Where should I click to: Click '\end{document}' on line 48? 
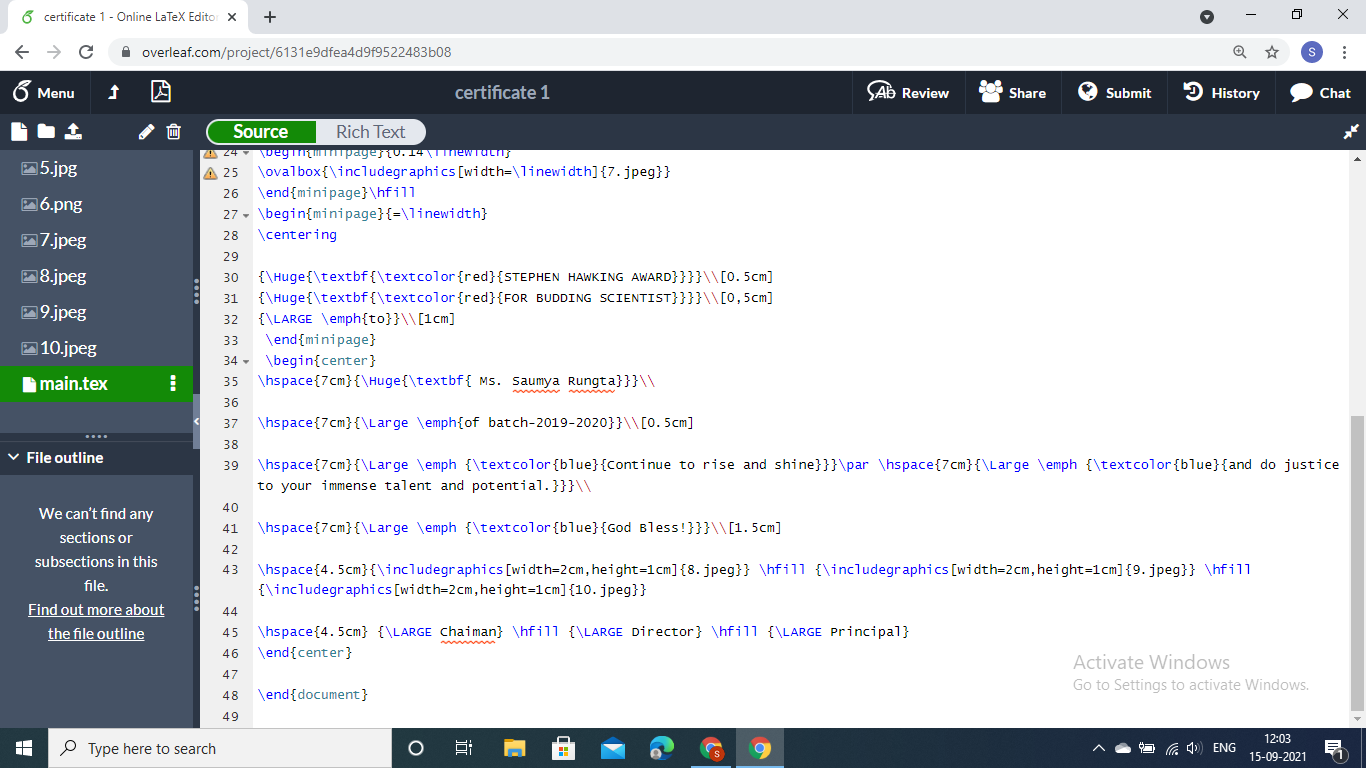(x=313, y=694)
